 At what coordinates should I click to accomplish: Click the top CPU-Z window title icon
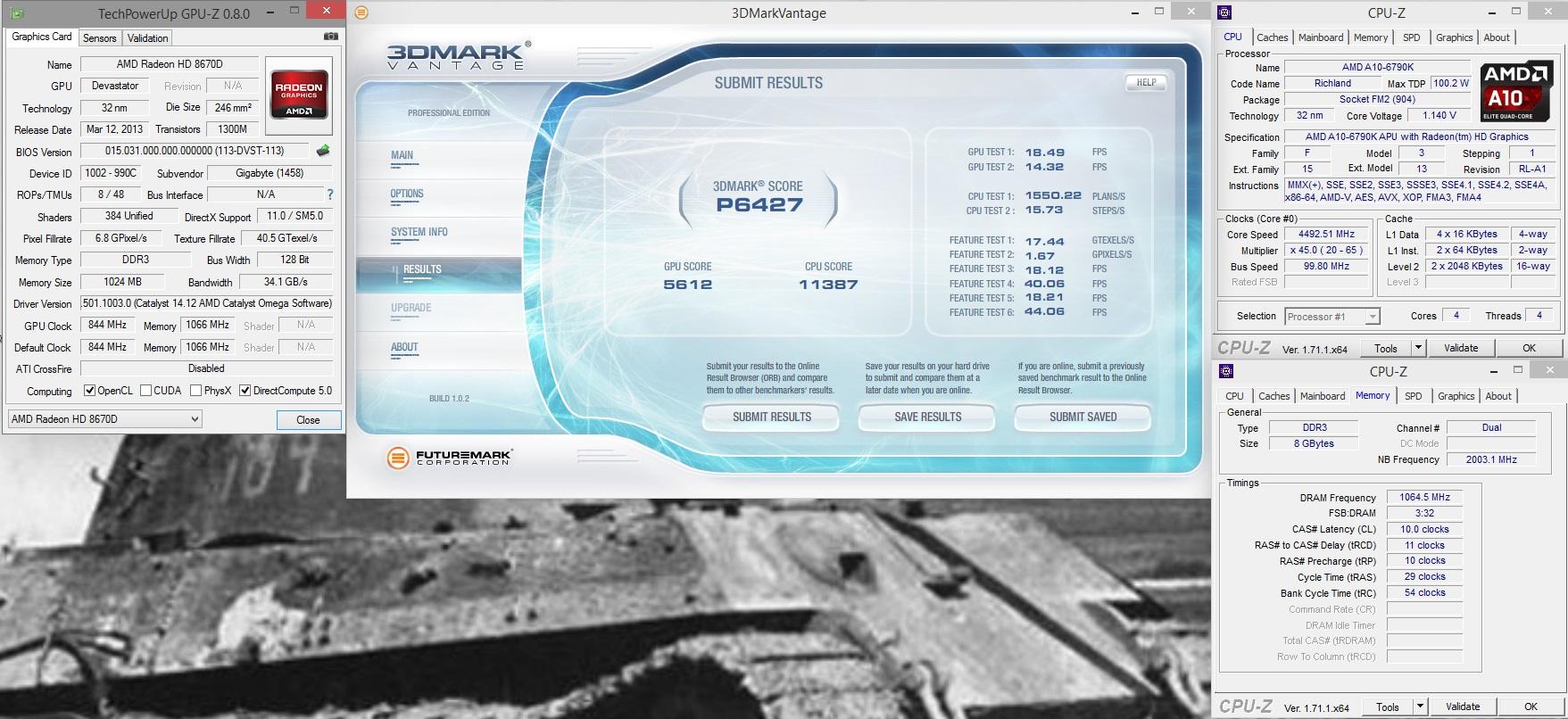pos(1224,12)
